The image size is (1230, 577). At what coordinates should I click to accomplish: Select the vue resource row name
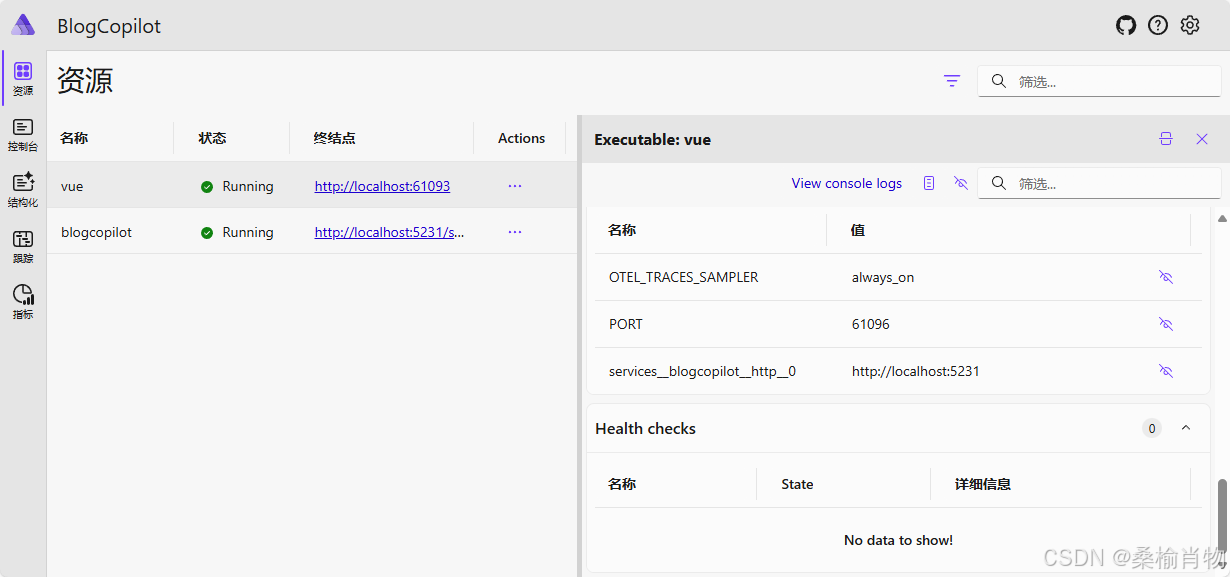[72, 186]
